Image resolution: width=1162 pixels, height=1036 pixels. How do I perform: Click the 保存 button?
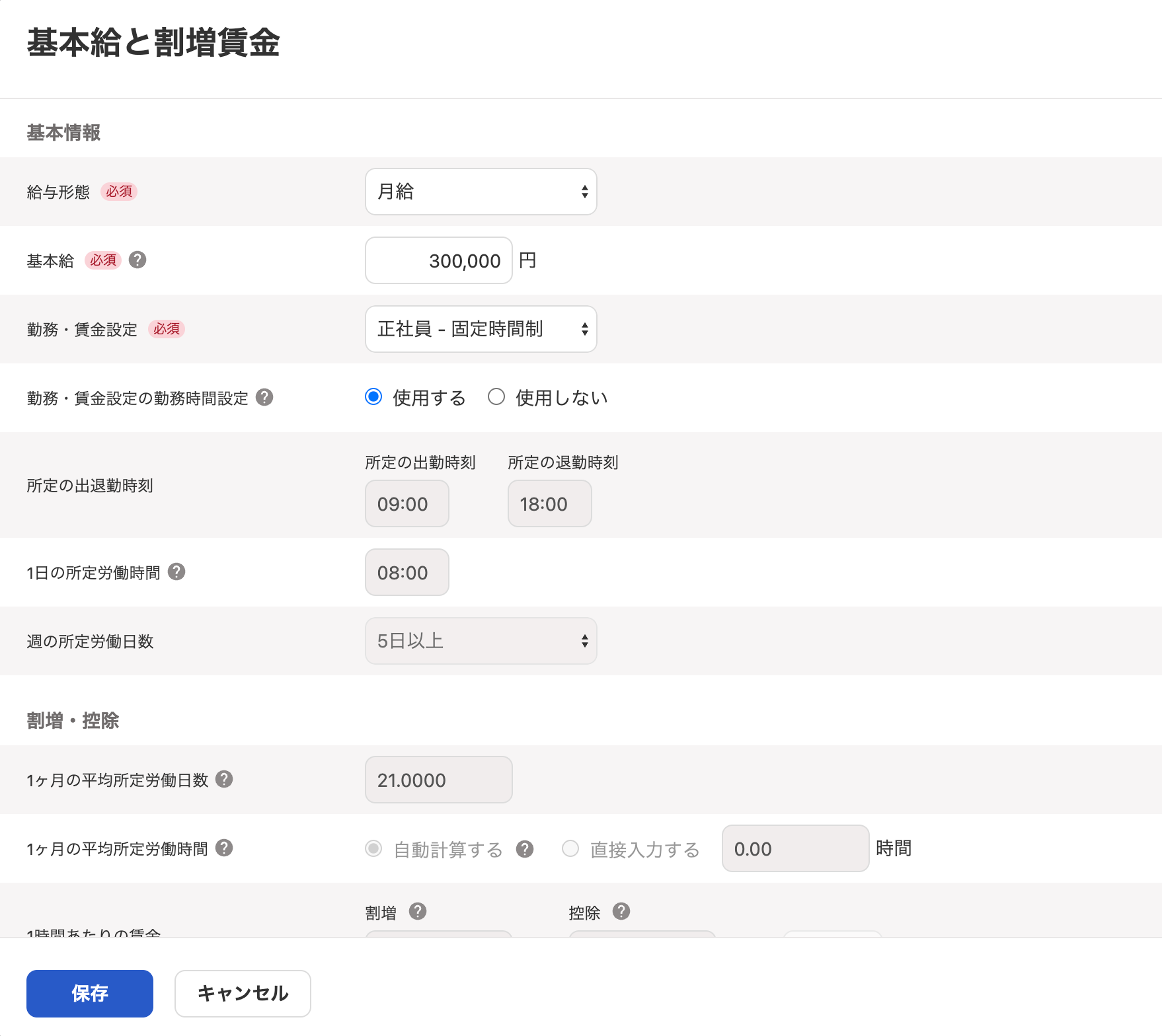[x=90, y=994]
